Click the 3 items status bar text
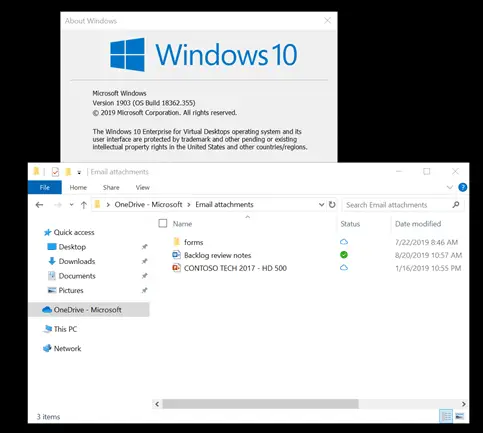Screen dimensions: 483x433 point(48,417)
